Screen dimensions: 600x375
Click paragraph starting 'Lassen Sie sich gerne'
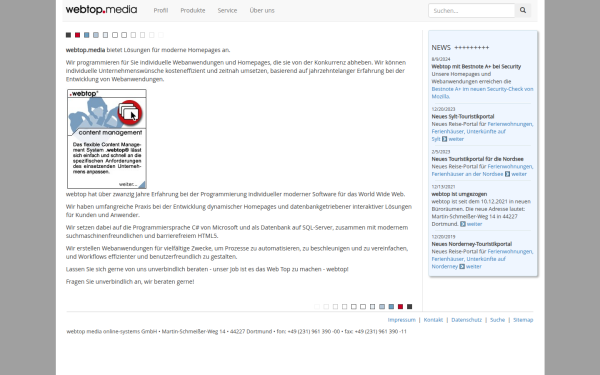coord(207,269)
